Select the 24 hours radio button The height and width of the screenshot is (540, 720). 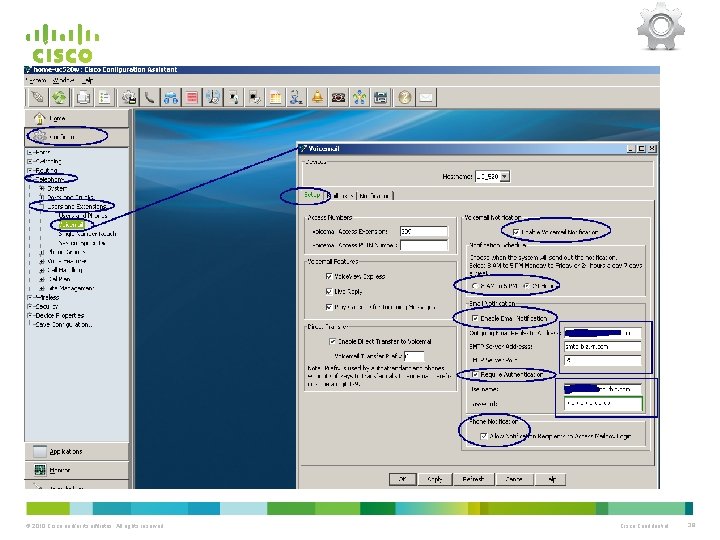click(x=526, y=286)
